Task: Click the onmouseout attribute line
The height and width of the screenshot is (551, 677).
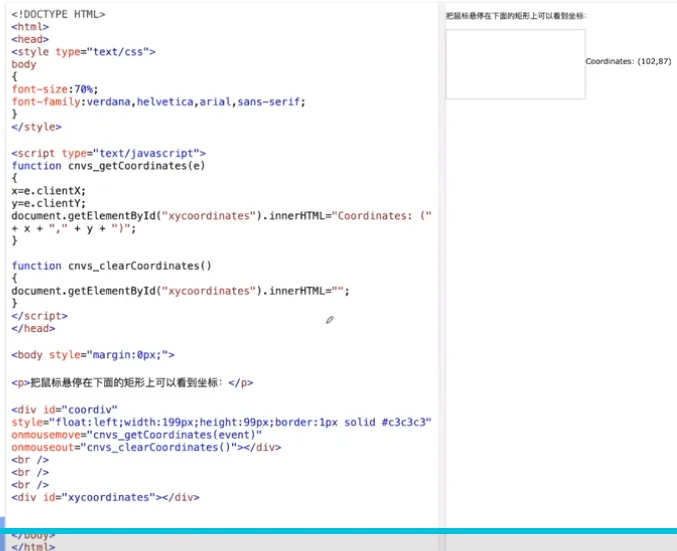Action: pos(146,447)
